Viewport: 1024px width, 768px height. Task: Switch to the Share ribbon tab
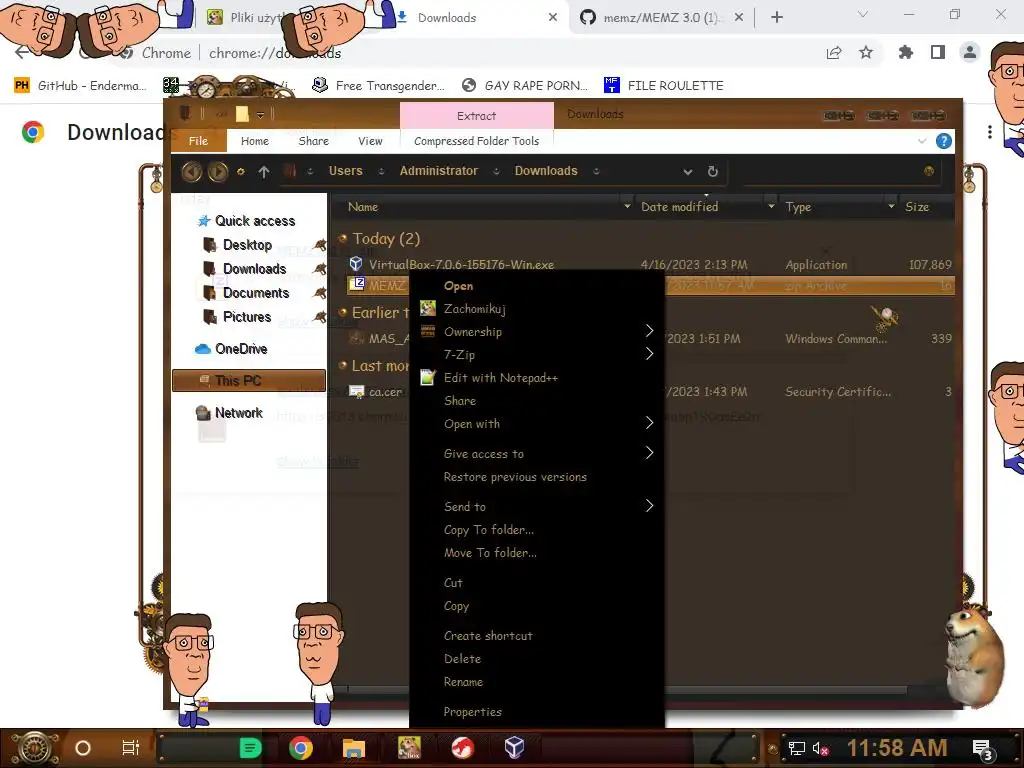pos(313,141)
